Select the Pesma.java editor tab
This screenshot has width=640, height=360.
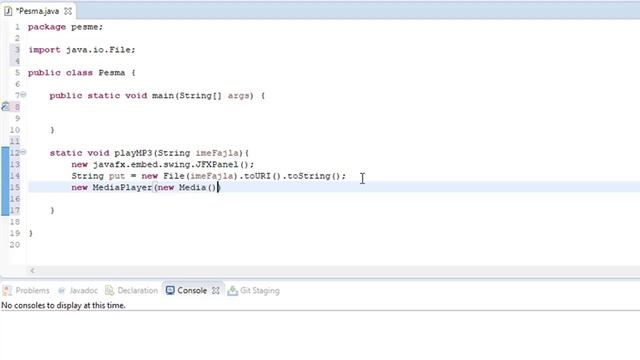(38, 11)
